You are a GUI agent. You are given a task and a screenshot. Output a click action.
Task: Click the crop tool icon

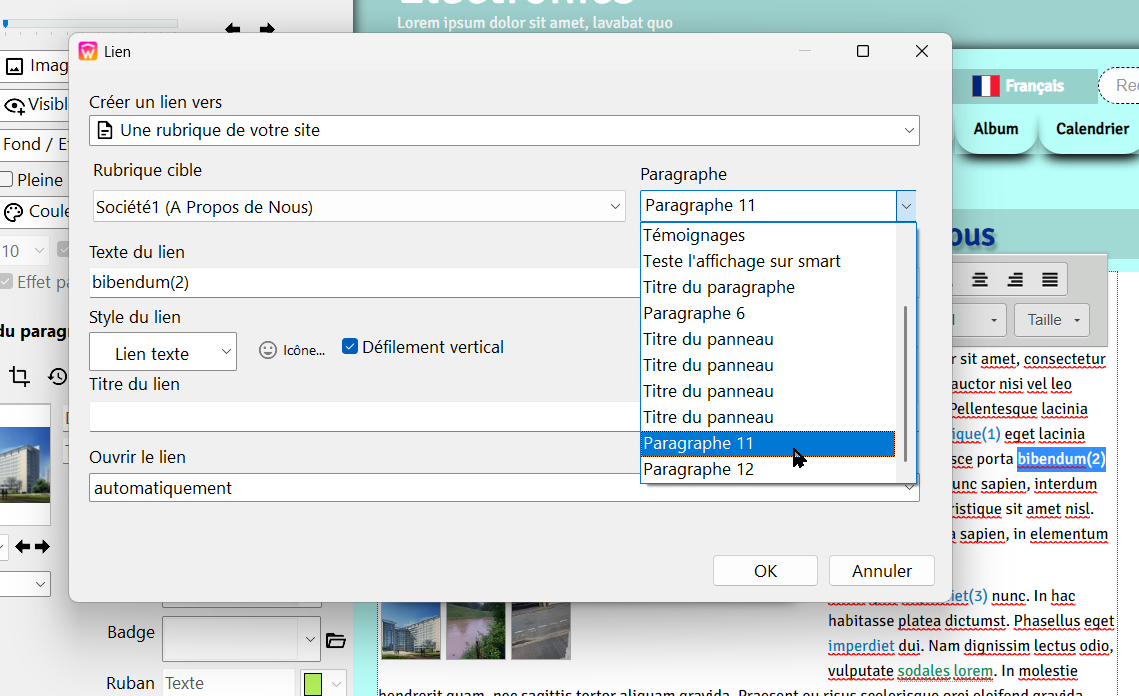tap(19, 376)
